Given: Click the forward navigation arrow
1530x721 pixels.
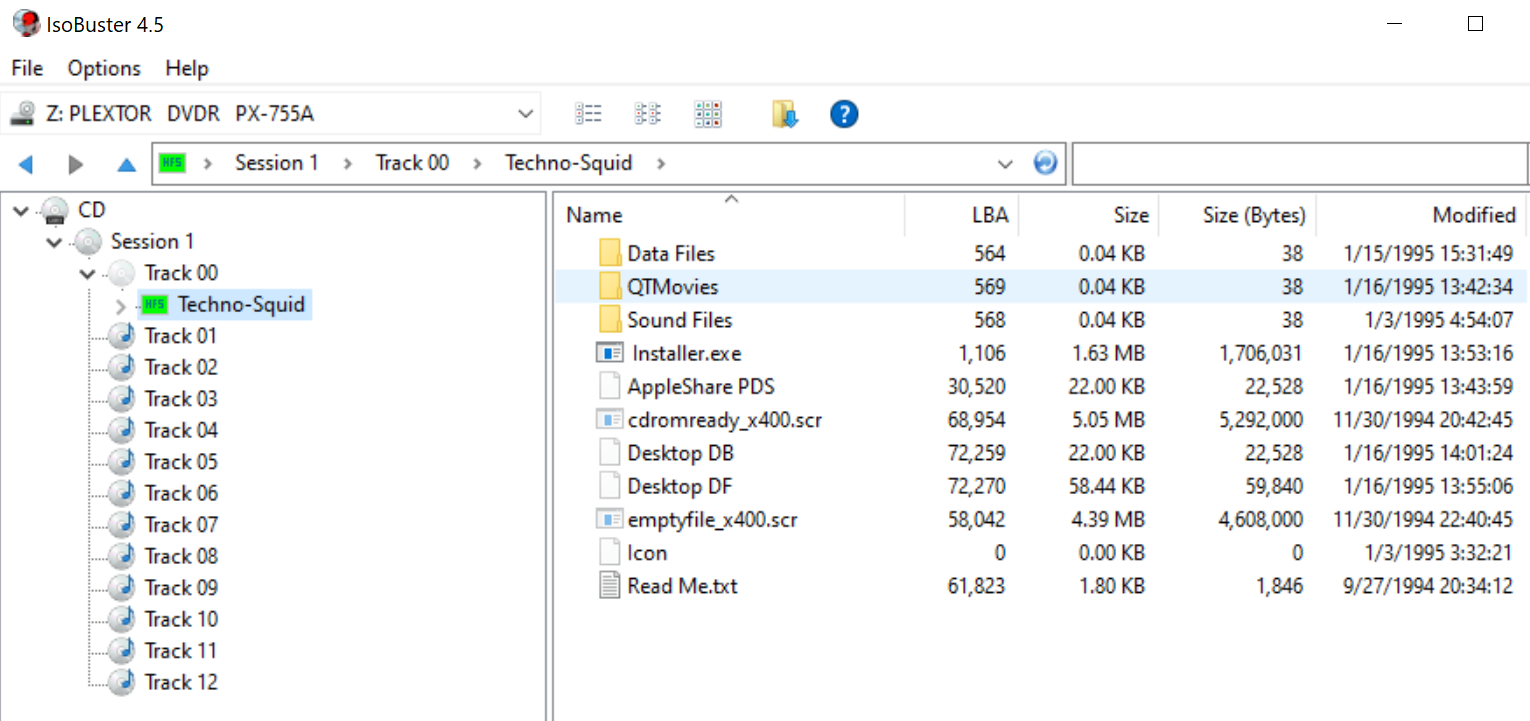Looking at the screenshot, I should (x=76, y=164).
